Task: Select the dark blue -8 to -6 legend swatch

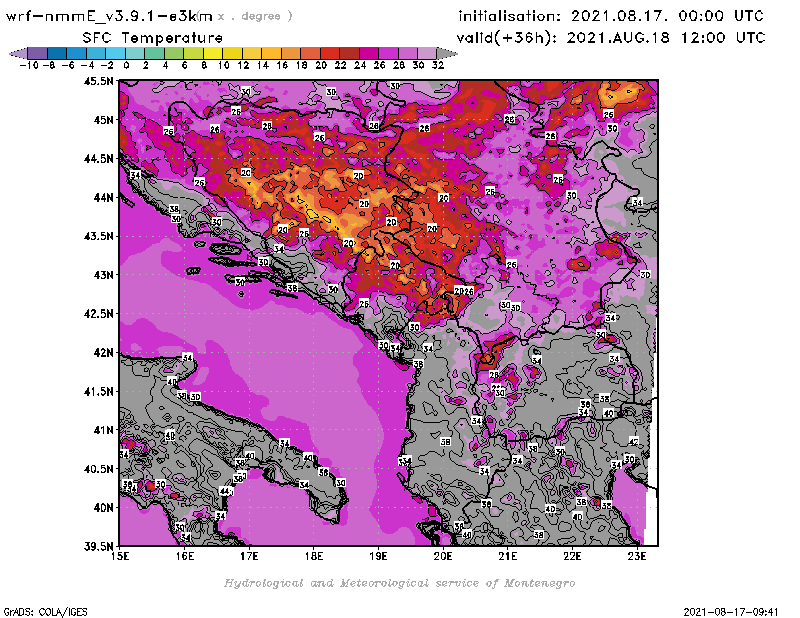Action: click(57, 54)
